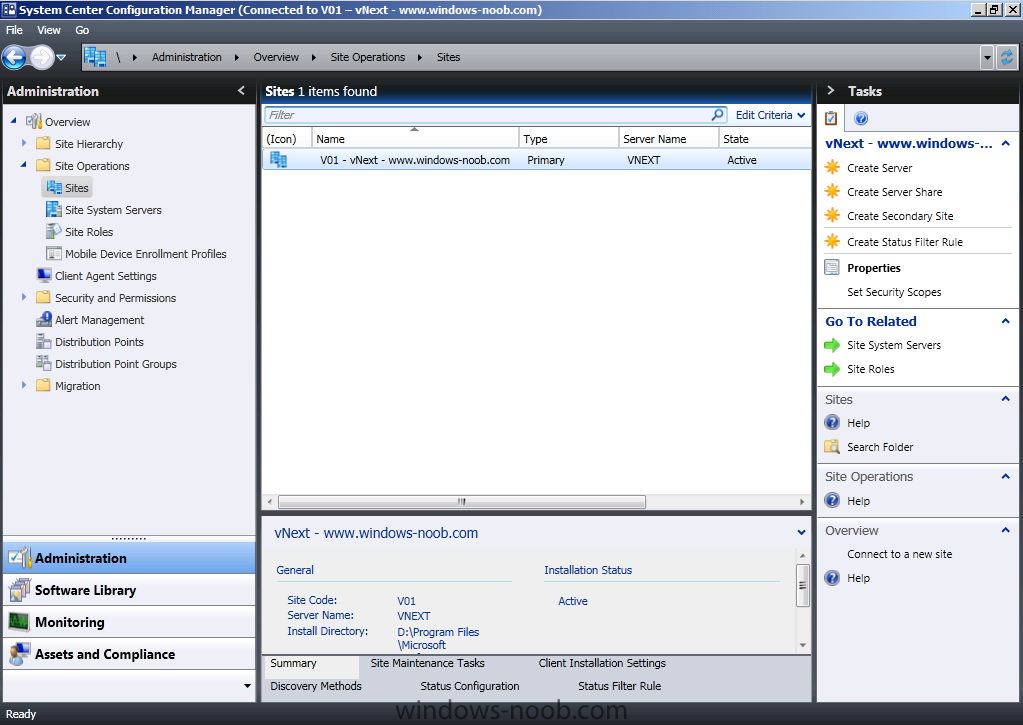Click Administration in the breadcrumb
Screen dimensions: 1023x725
(x=187, y=57)
